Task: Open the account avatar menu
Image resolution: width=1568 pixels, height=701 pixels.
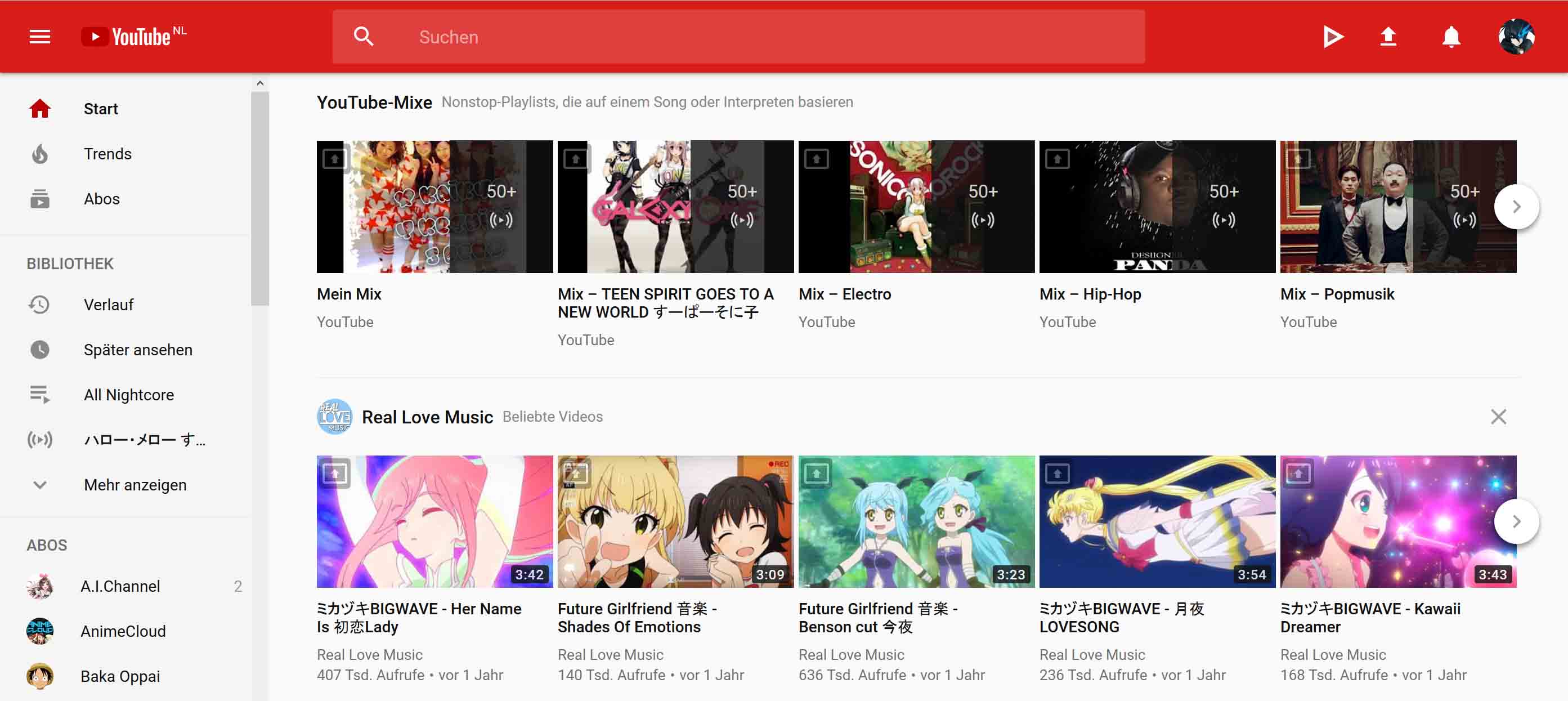Action: (x=1516, y=37)
